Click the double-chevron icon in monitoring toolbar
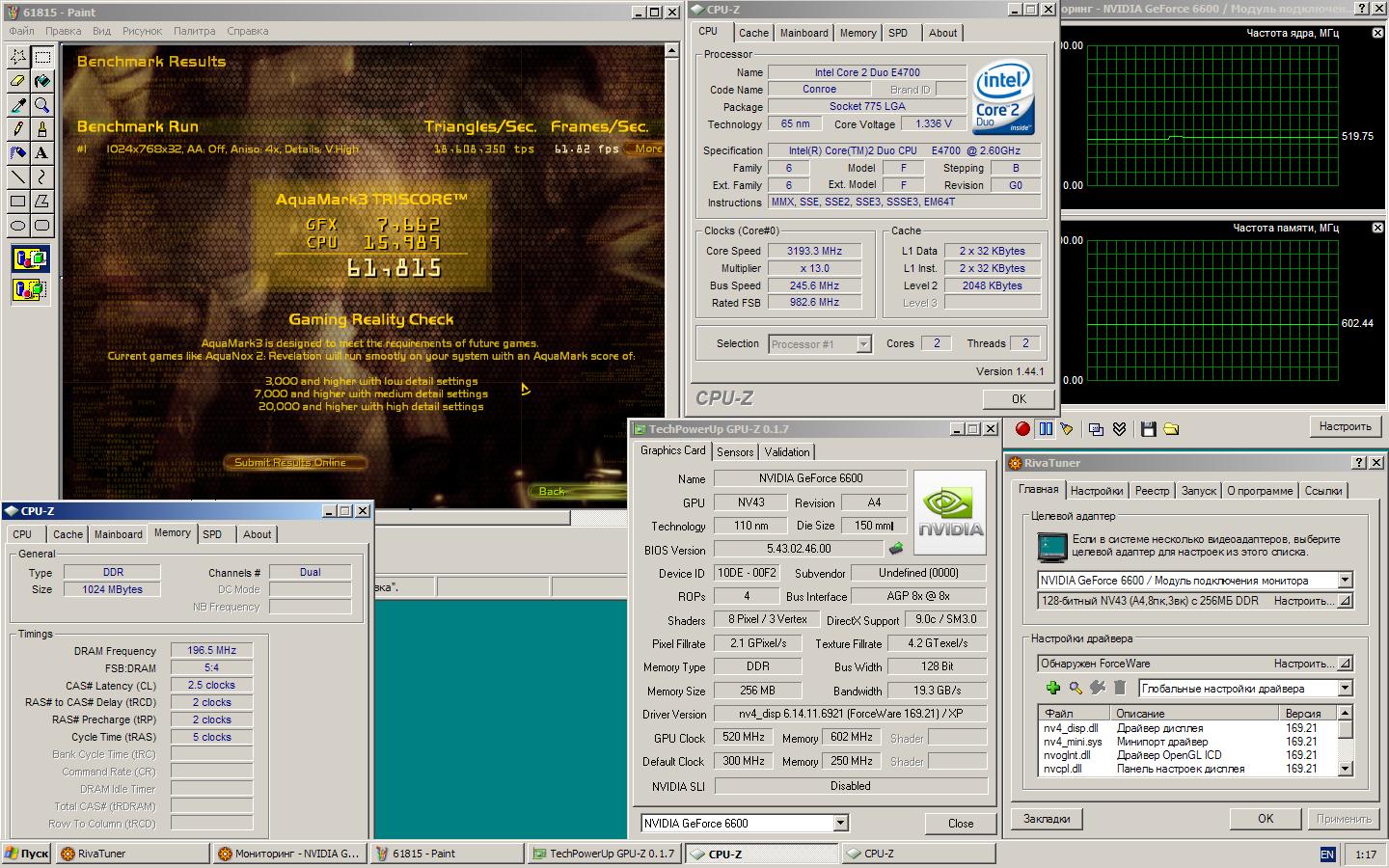This screenshot has width=1389, height=868. click(1119, 429)
